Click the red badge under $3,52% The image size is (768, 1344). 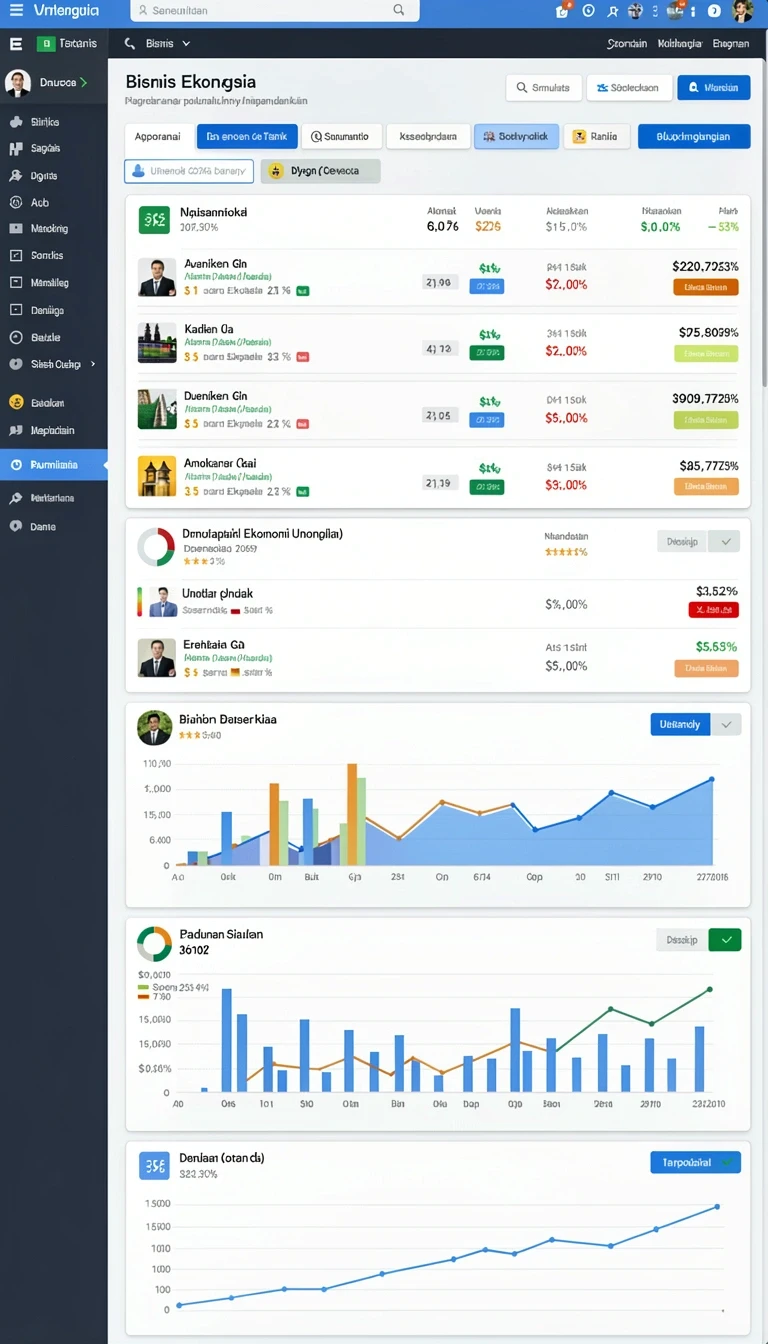pos(714,609)
